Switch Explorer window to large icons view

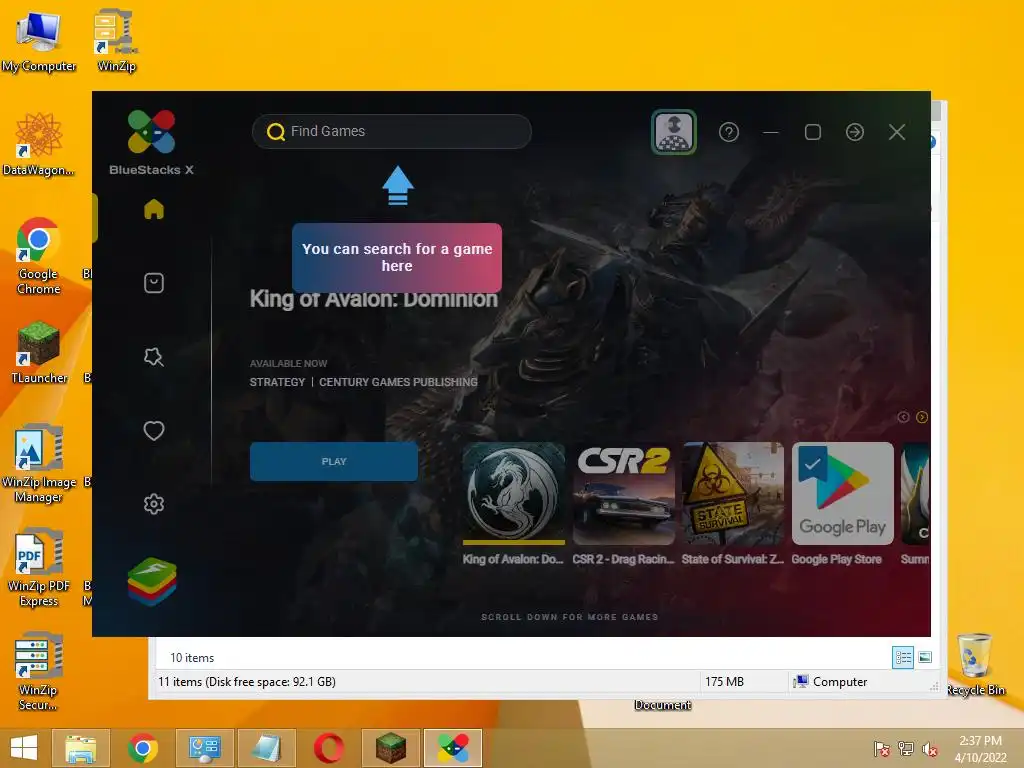[x=925, y=657]
